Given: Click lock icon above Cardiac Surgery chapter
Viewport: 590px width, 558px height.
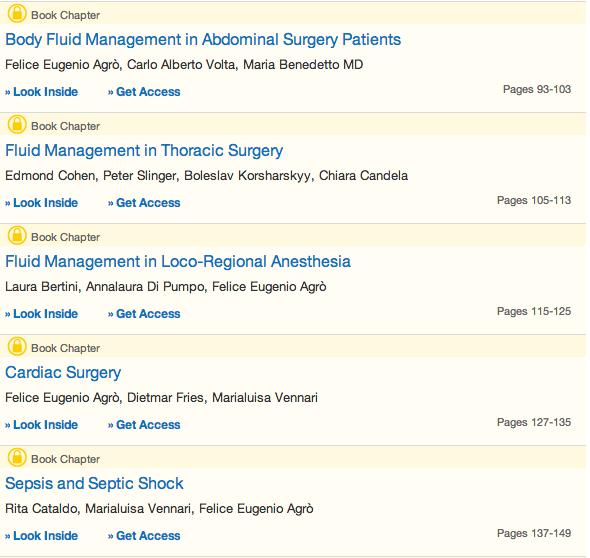Looking at the screenshot, I should (x=17, y=347).
